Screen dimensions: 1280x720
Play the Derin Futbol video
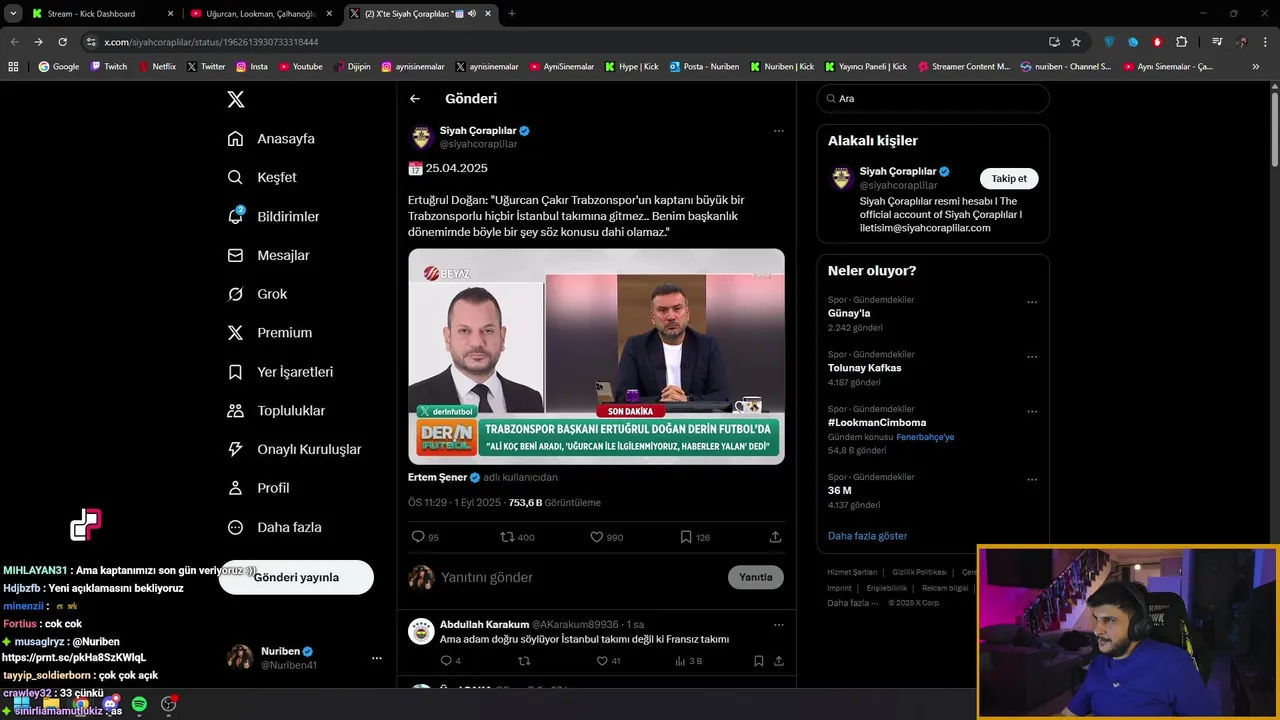click(596, 356)
